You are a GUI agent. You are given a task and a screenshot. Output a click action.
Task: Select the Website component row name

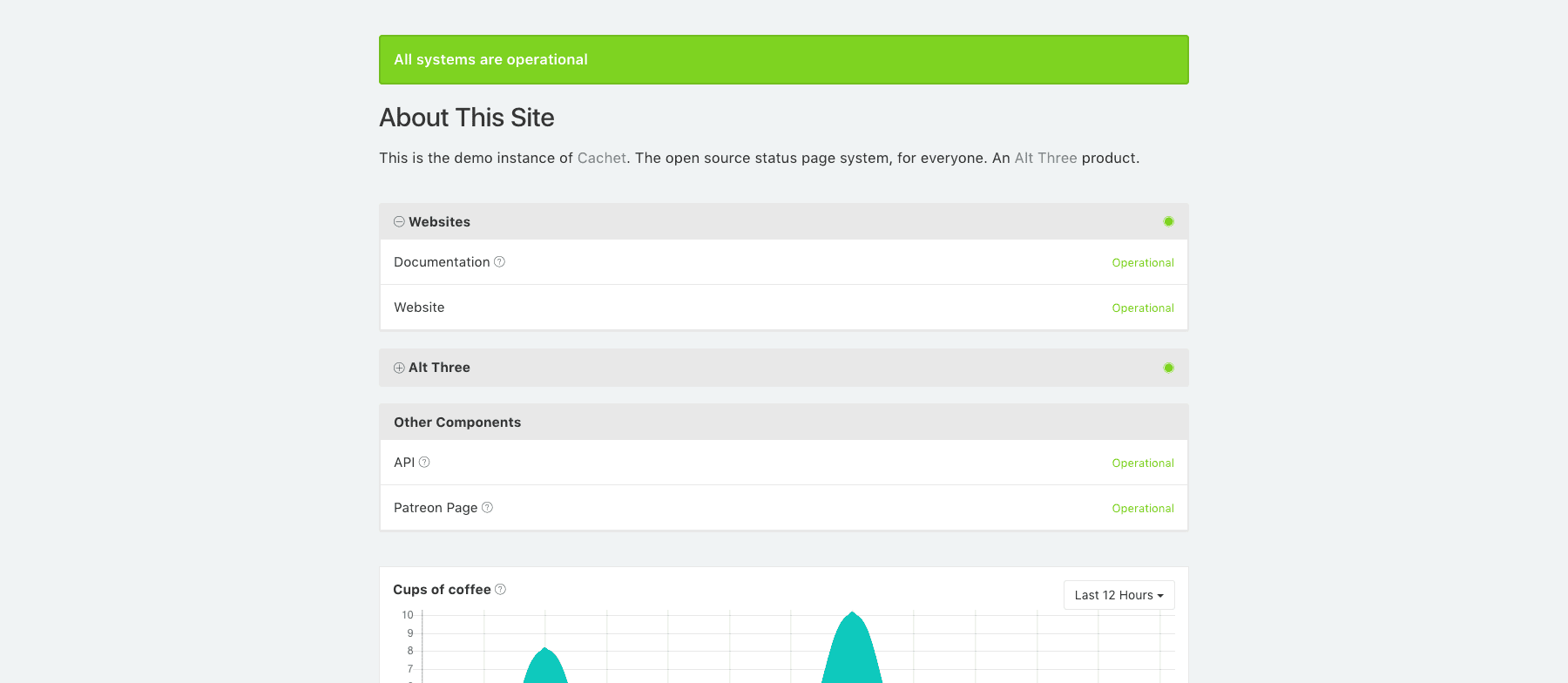[x=419, y=308]
